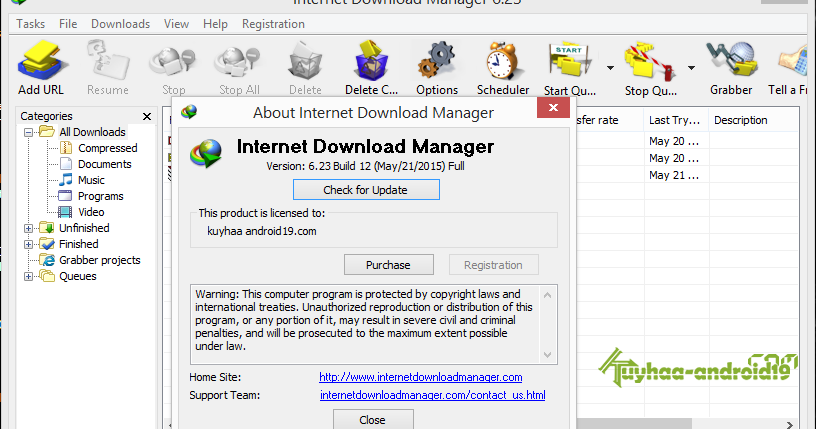Close the Categories panel
Screen dimensions: 816x429
tap(147, 117)
